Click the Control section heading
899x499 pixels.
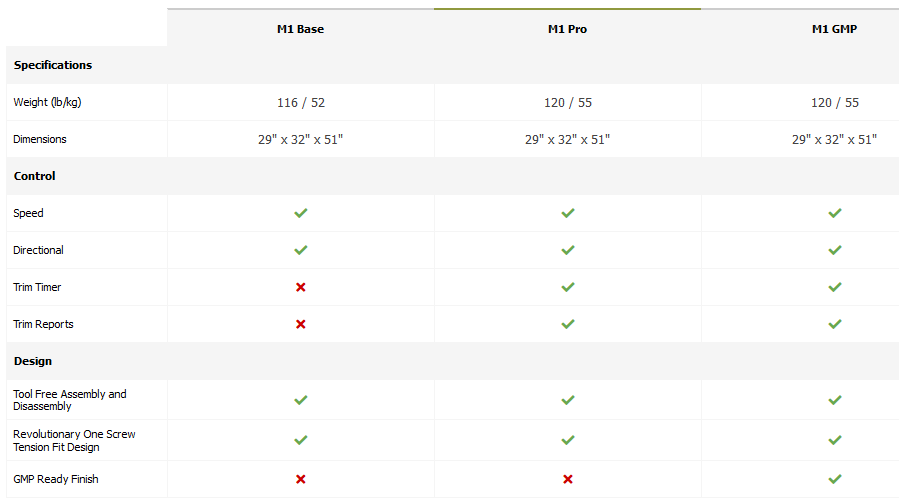(x=35, y=176)
